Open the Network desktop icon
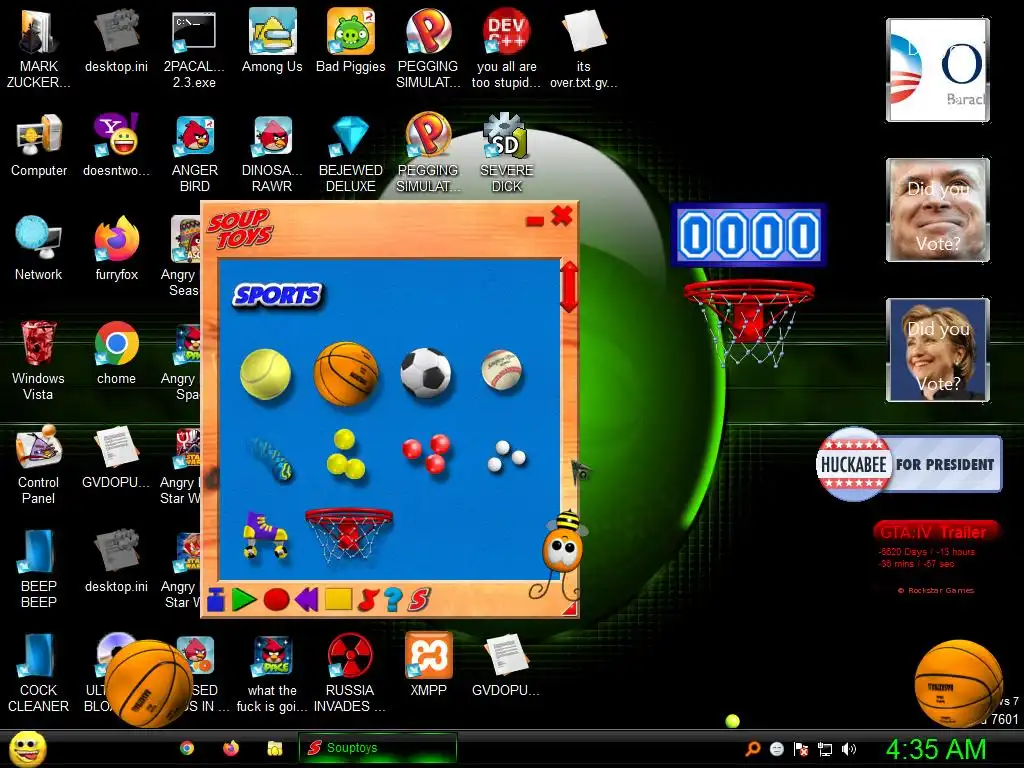Image resolution: width=1024 pixels, height=768 pixels. (39, 248)
